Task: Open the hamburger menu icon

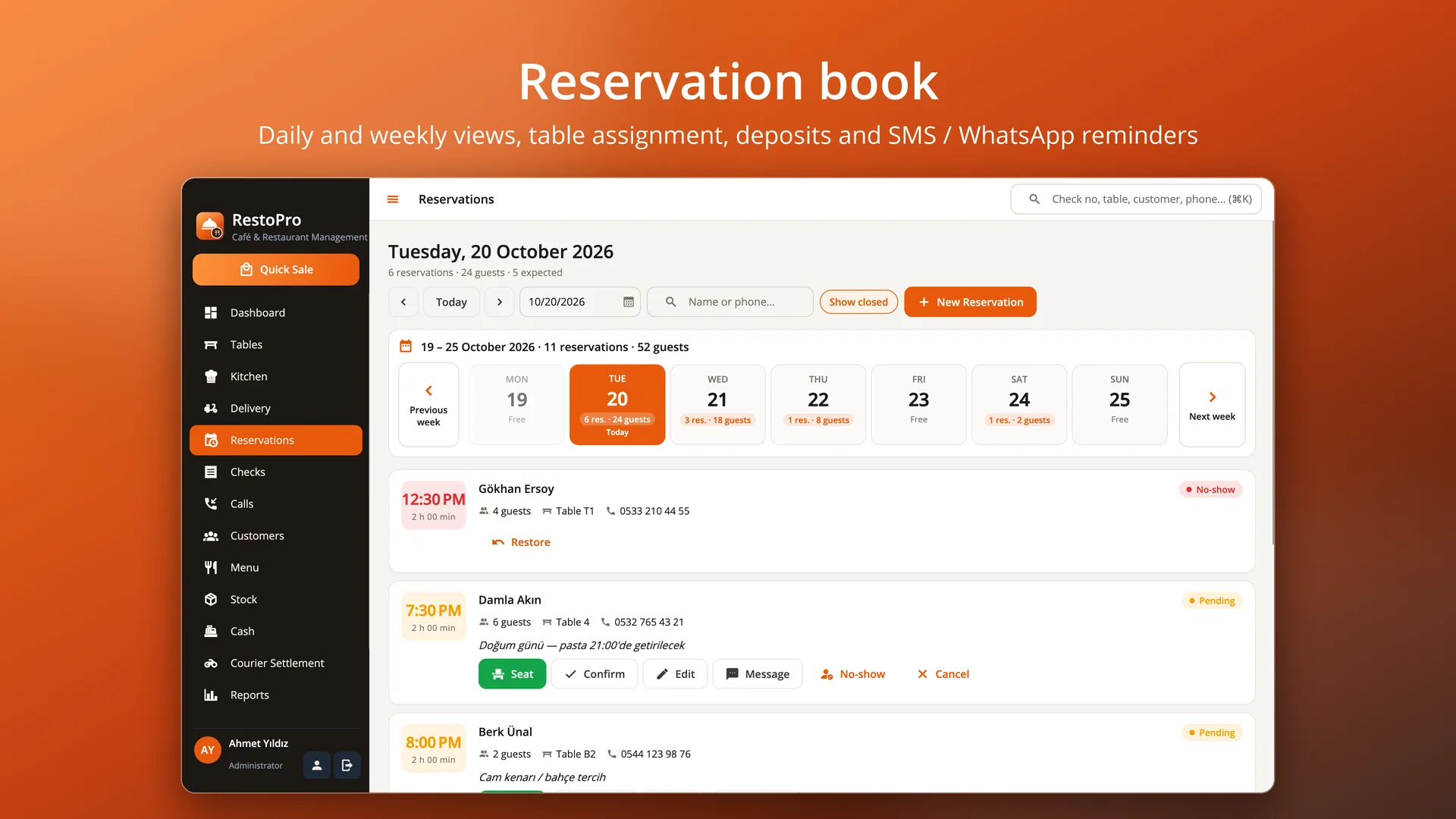Action: 393,199
